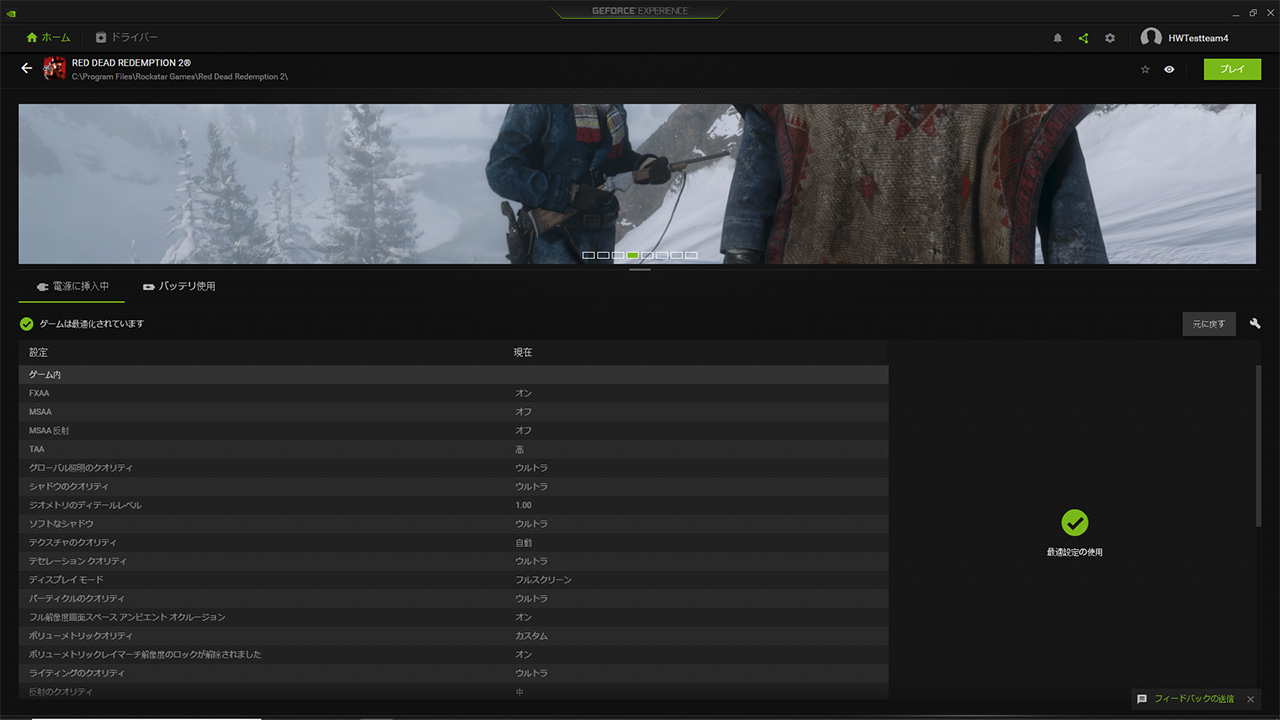
Task: Click the ゲームは最適化されています status text
Action: point(92,324)
